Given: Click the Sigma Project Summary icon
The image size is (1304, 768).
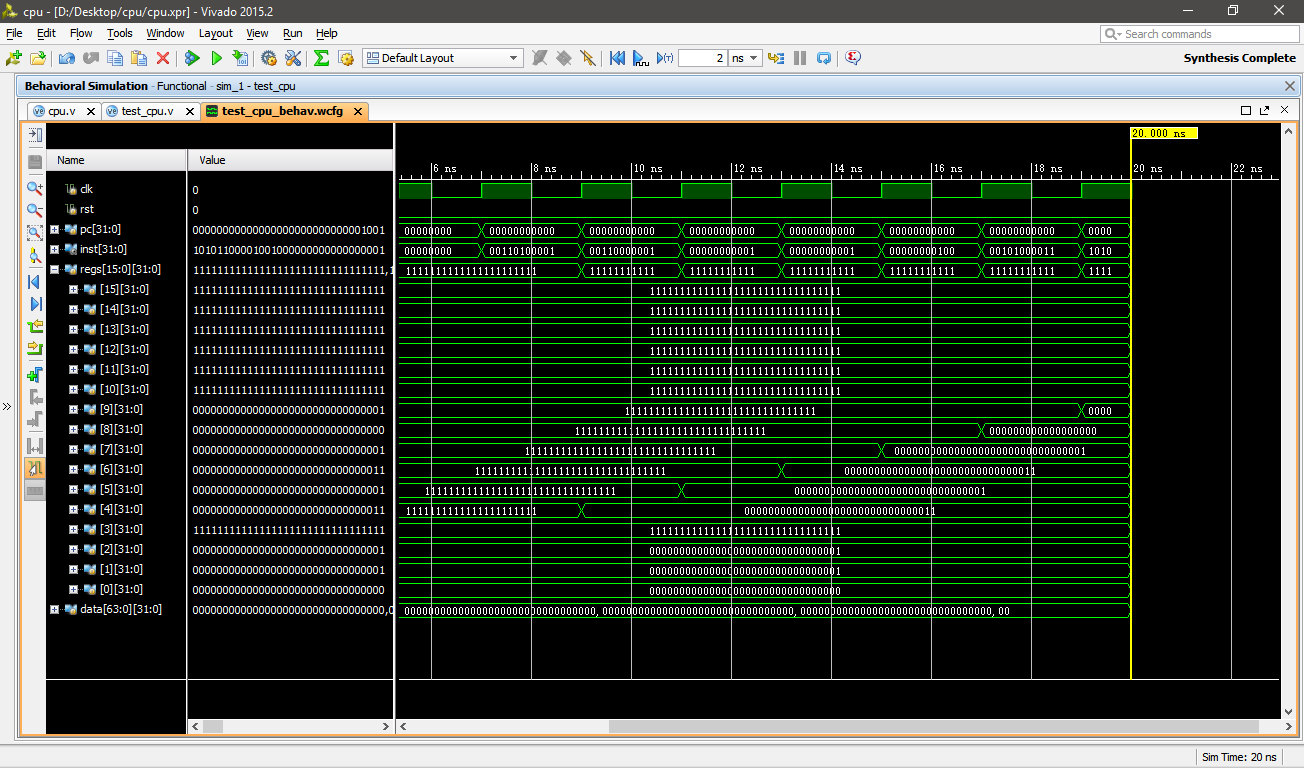Looking at the screenshot, I should point(321,58).
